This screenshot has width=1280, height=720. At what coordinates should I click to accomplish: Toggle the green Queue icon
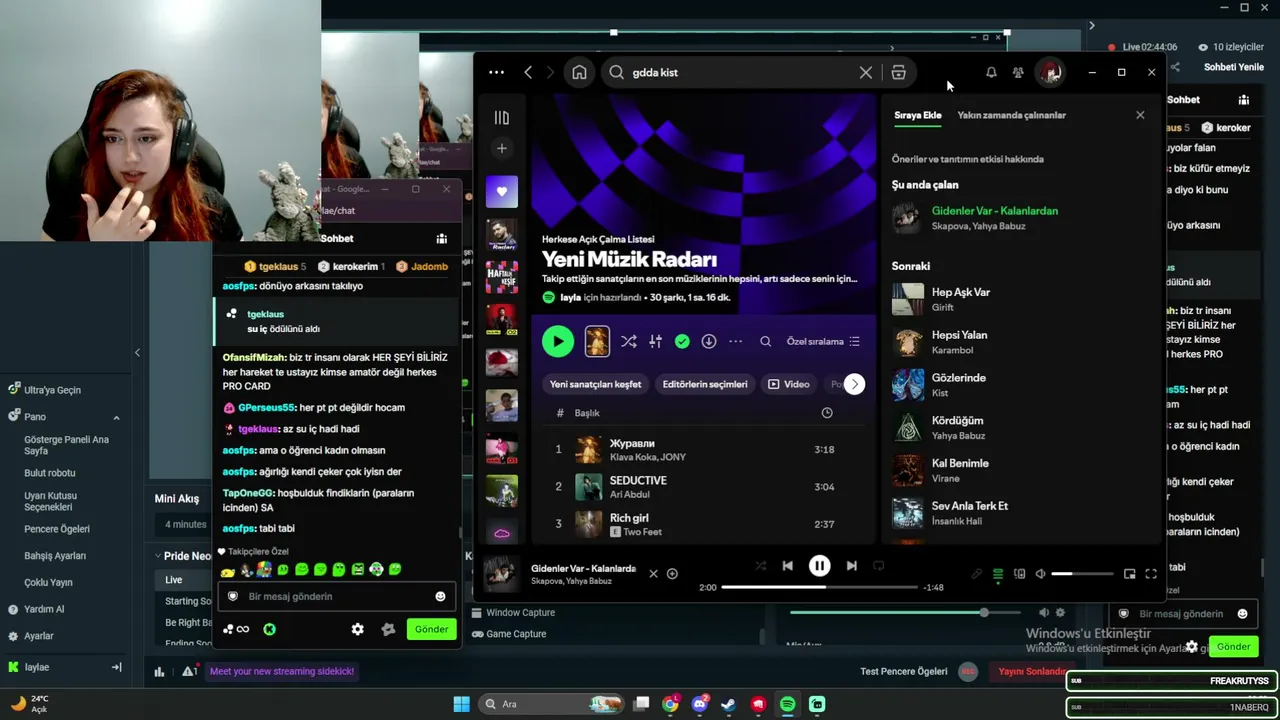(x=997, y=574)
